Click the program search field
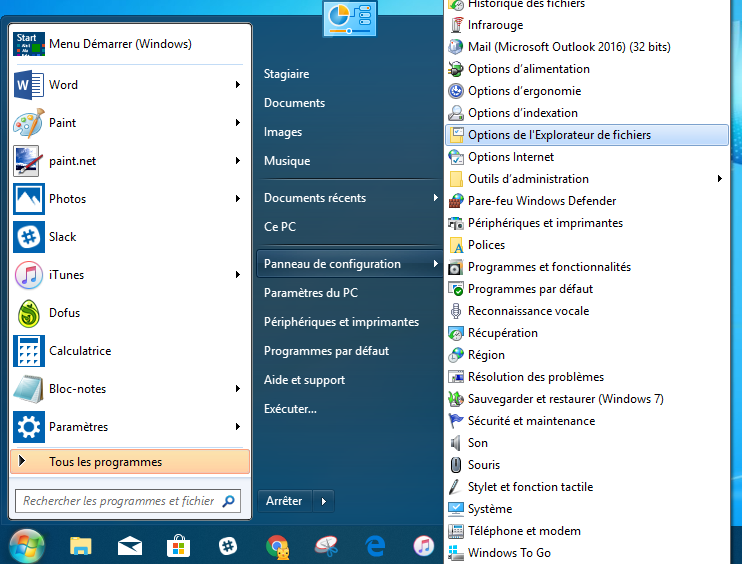This screenshot has height=564, width=742. (x=118, y=501)
